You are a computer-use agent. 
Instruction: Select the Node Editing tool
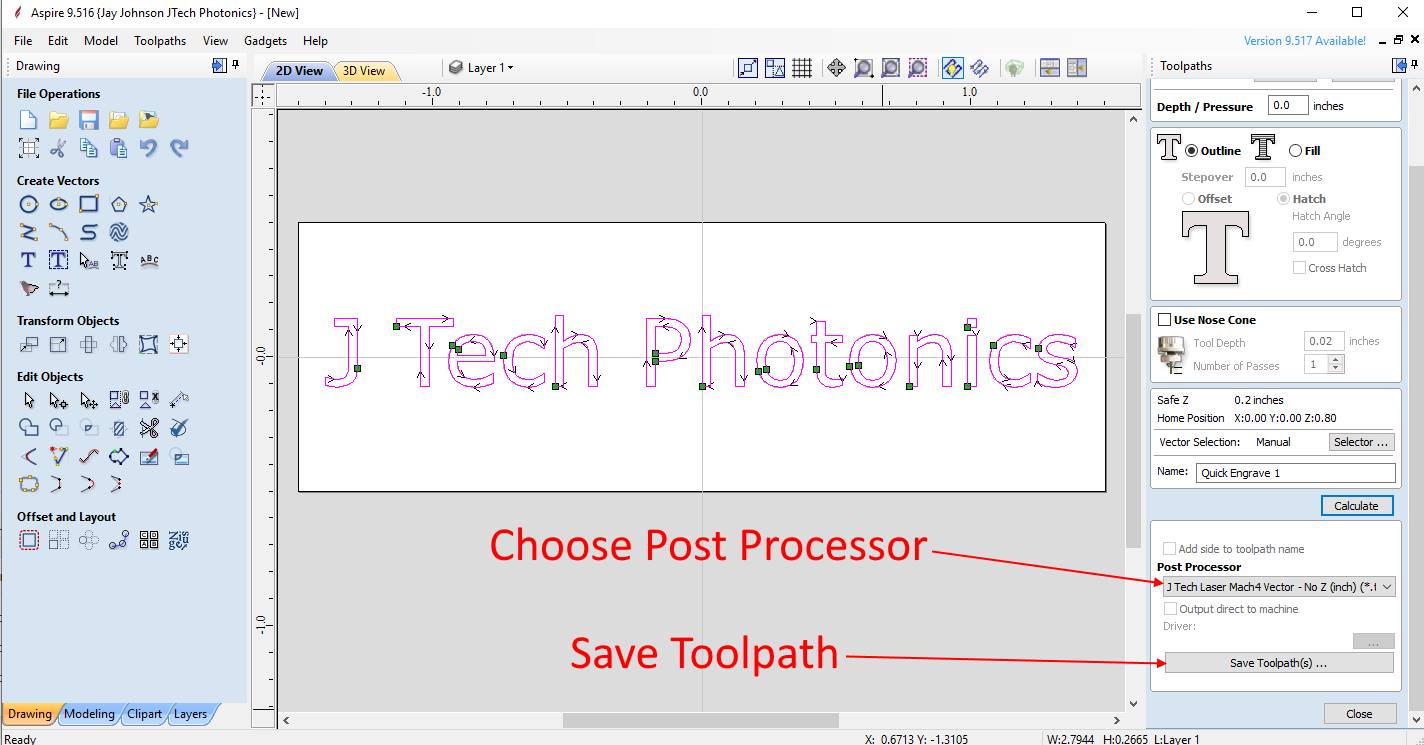58,399
